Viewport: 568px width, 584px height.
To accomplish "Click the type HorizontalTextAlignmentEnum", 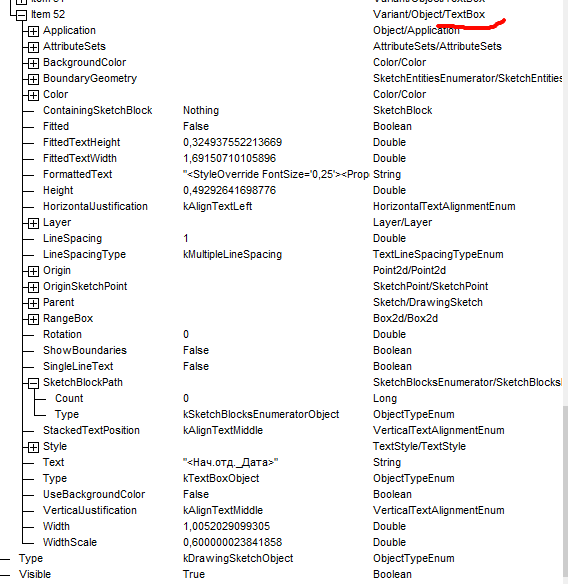I will click(x=444, y=207).
